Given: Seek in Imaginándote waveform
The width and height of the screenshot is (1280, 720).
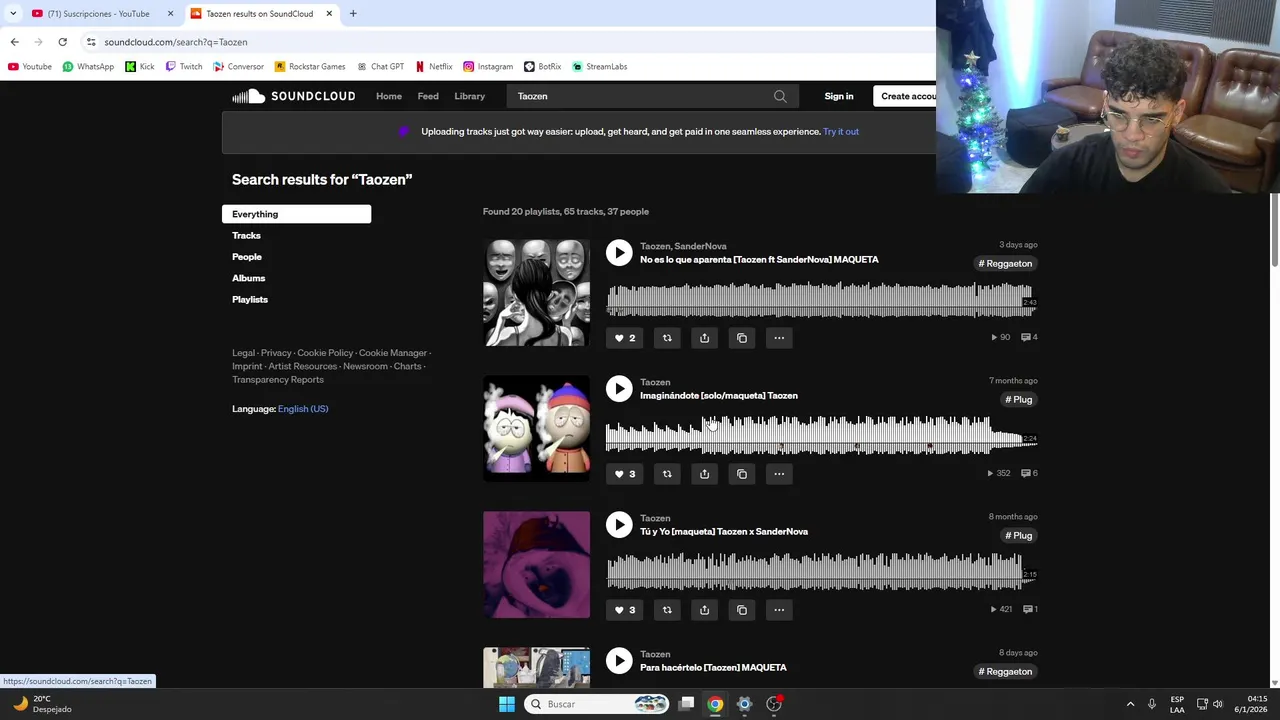Looking at the screenshot, I should [x=820, y=436].
